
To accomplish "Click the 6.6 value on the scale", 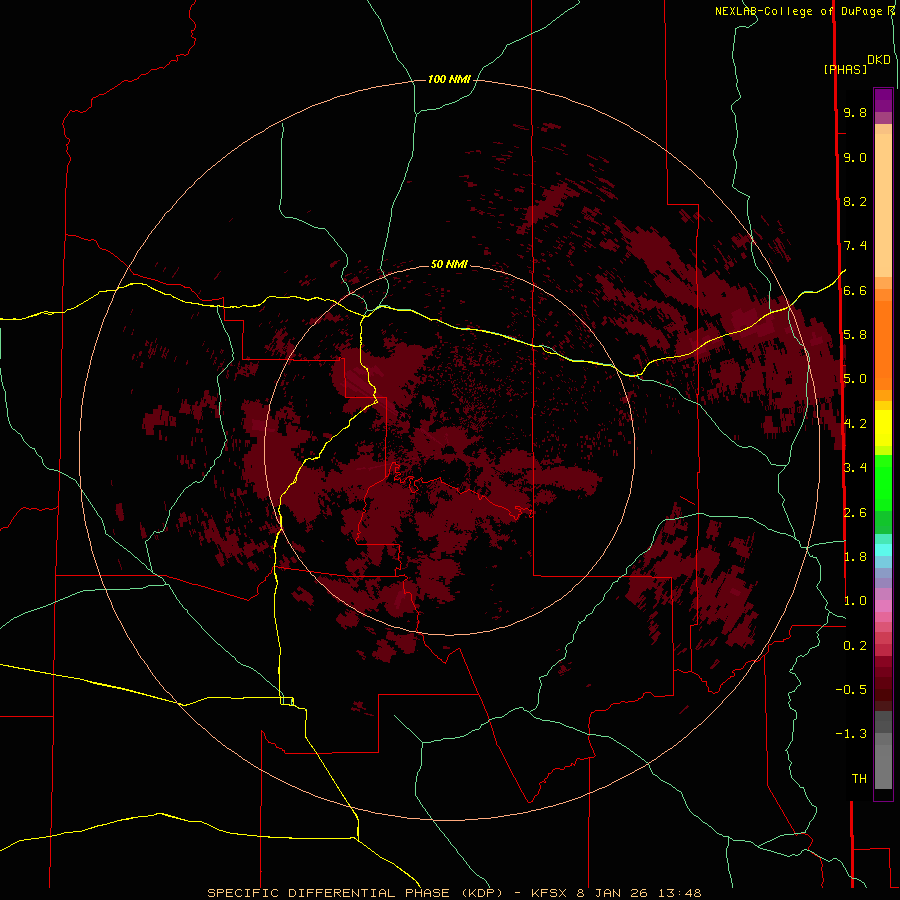I will 855,290.
